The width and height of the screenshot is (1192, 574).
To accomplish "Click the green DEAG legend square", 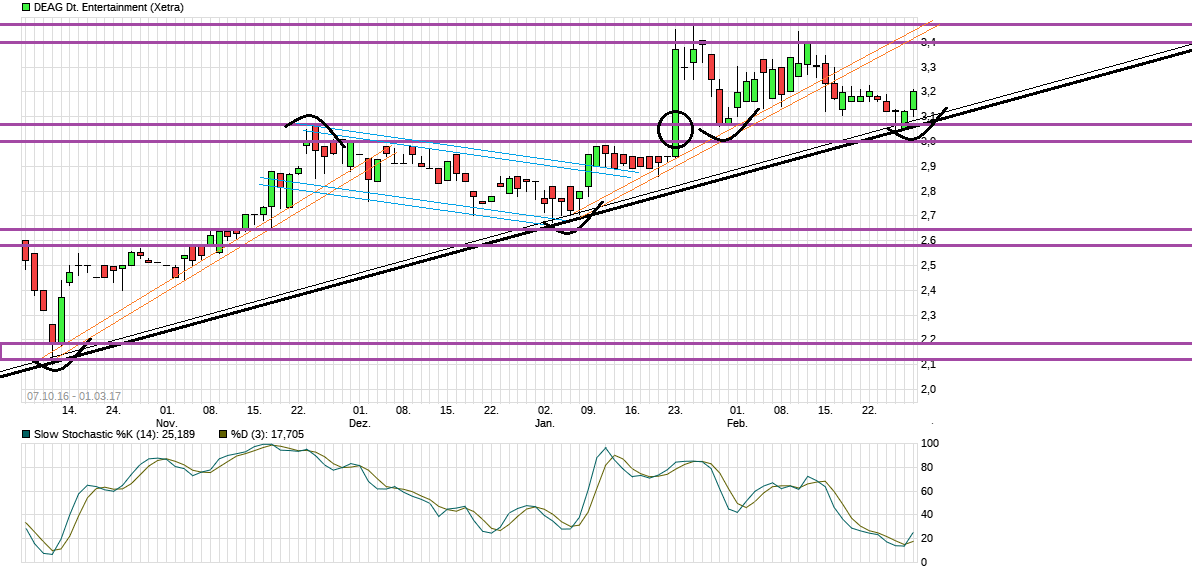I will [9, 7].
